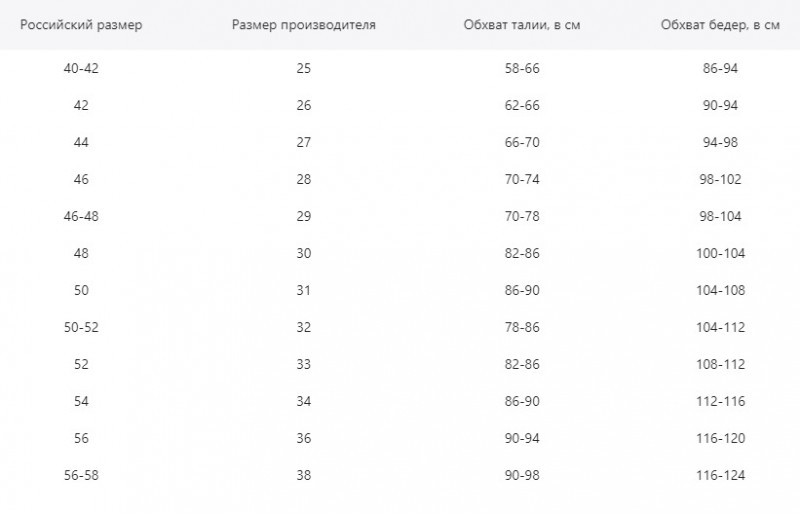Click manufacturer size 30 cell
The image size is (800, 513).
pyautogui.click(x=304, y=253)
